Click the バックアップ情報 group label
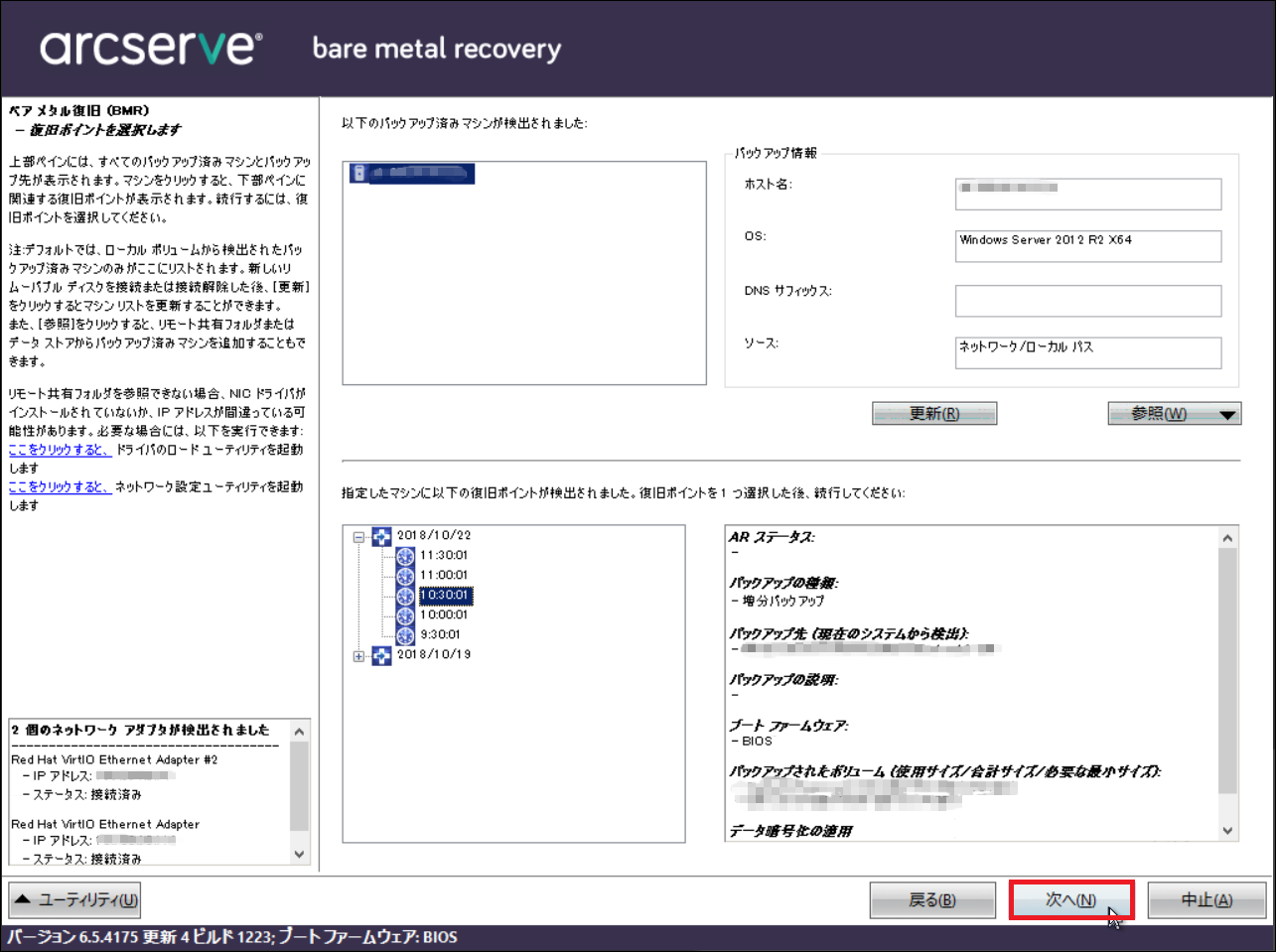Viewport: 1276px width, 952px height. click(776, 153)
